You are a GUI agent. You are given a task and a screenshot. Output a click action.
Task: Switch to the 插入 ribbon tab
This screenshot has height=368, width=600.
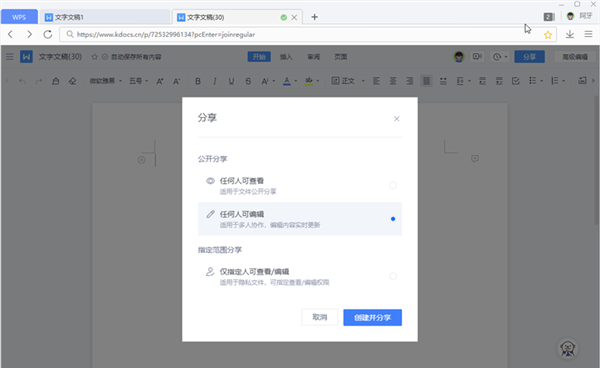click(286, 57)
